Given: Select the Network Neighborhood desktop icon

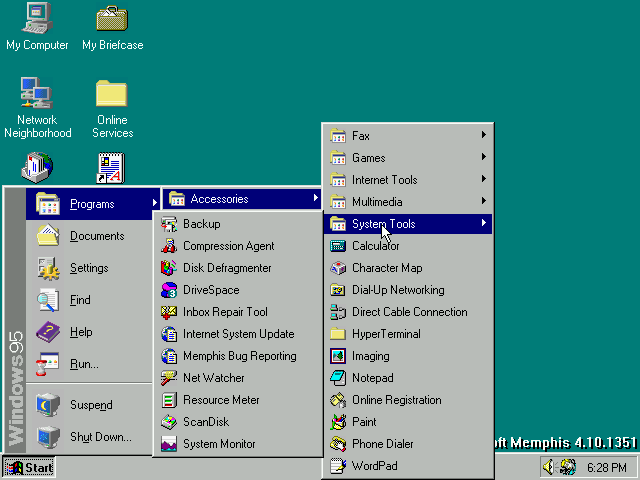Looking at the screenshot, I should click(37, 108).
